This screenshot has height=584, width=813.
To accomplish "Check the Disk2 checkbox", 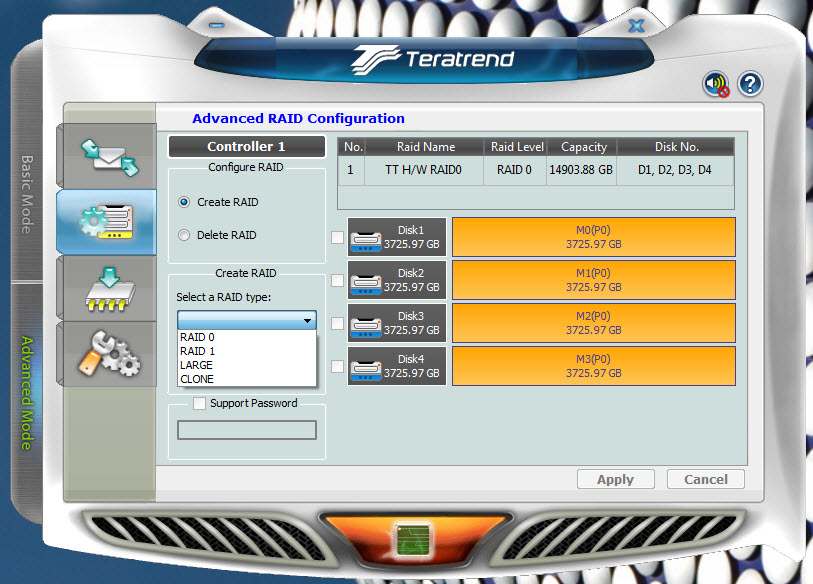I will coord(338,280).
